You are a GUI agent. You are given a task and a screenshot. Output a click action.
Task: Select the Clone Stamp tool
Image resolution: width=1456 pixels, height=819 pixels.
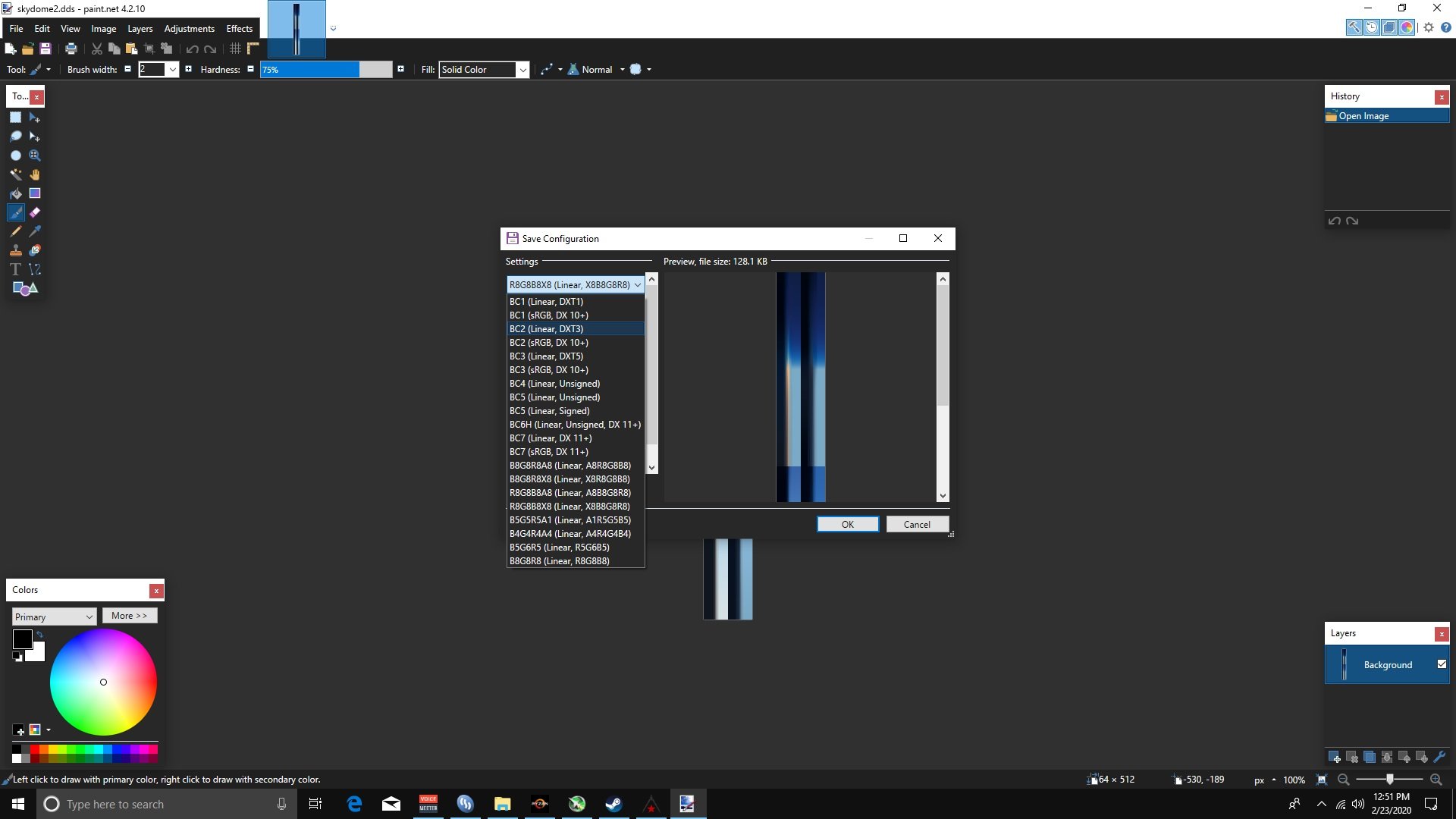[x=16, y=250]
